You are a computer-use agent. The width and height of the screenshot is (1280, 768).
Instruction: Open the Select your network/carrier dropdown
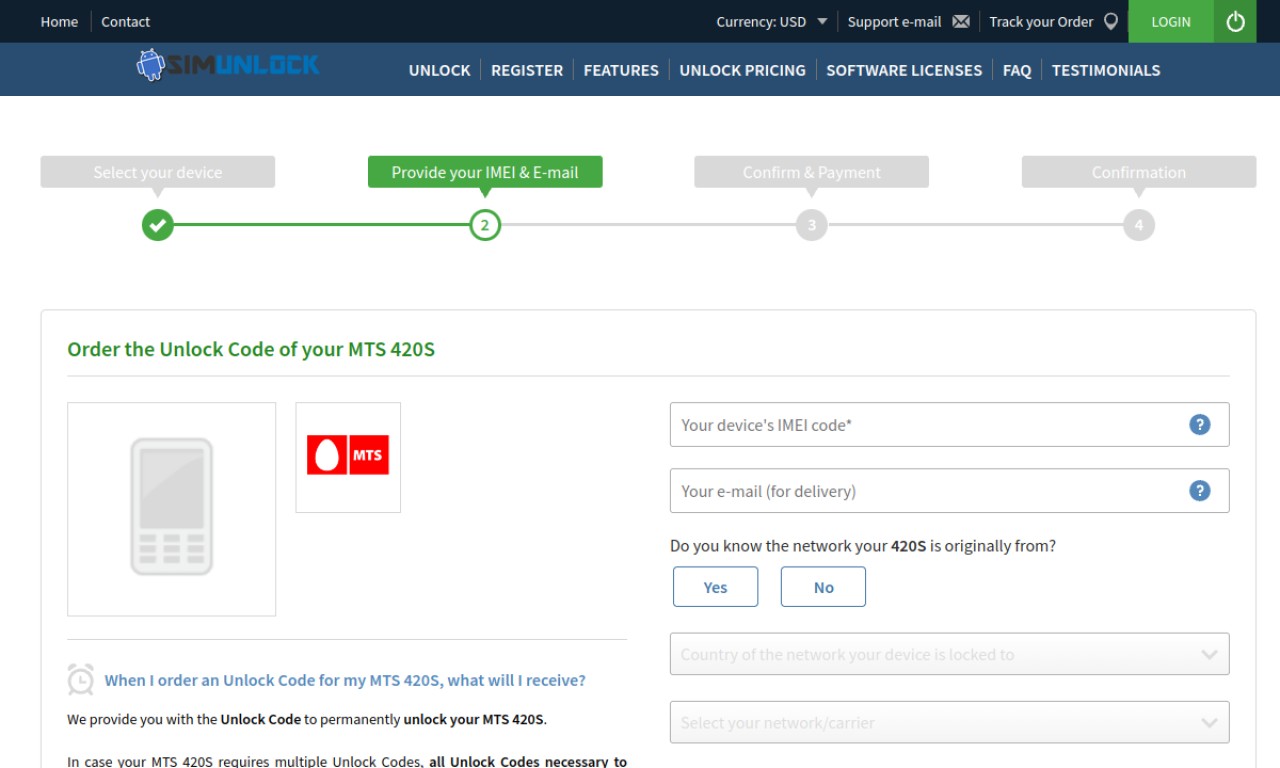click(x=949, y=722)
